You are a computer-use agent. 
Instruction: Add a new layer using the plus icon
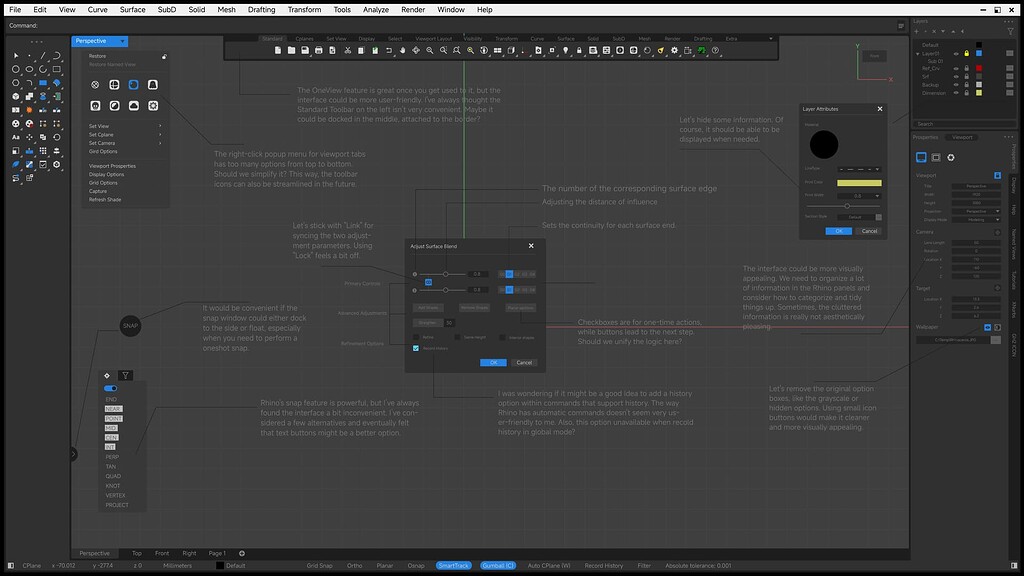pos(917,32)
